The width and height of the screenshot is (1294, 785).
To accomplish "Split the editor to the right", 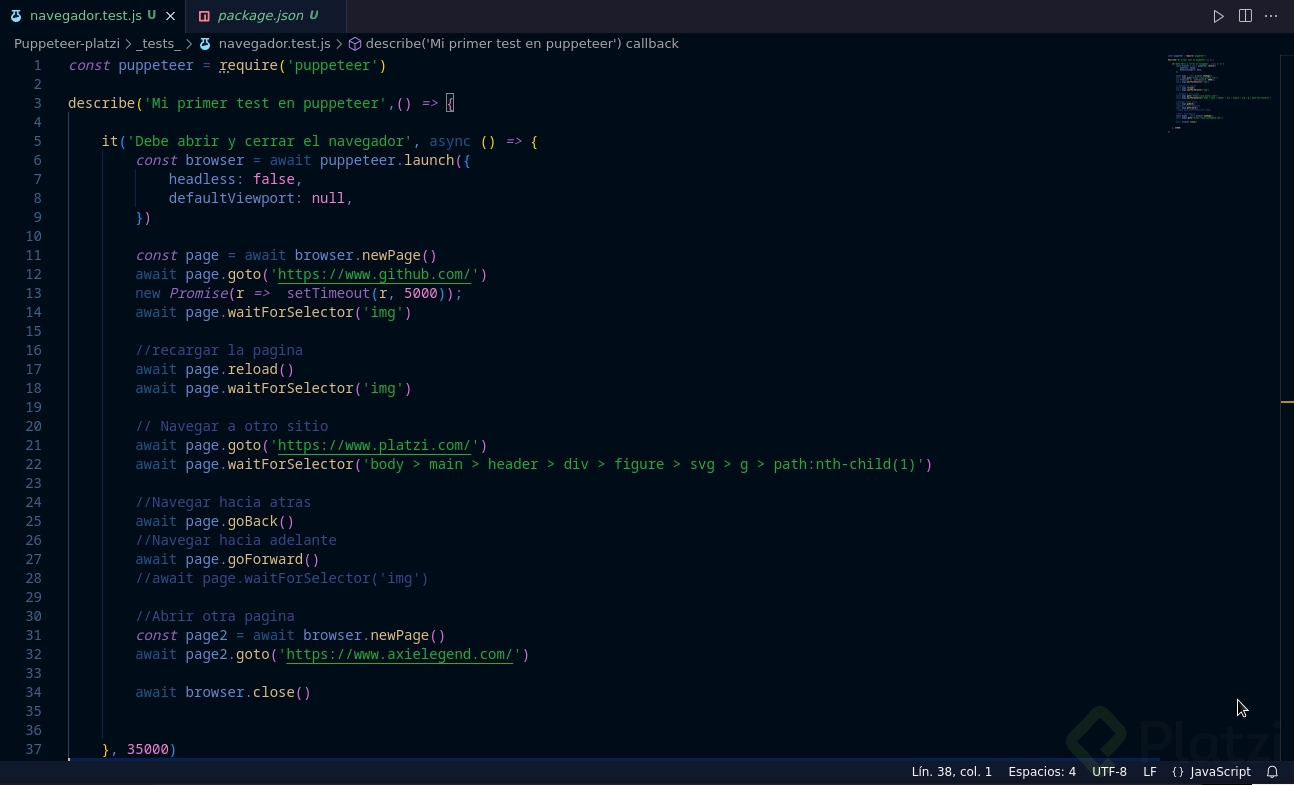I will tap(1245, 16).
